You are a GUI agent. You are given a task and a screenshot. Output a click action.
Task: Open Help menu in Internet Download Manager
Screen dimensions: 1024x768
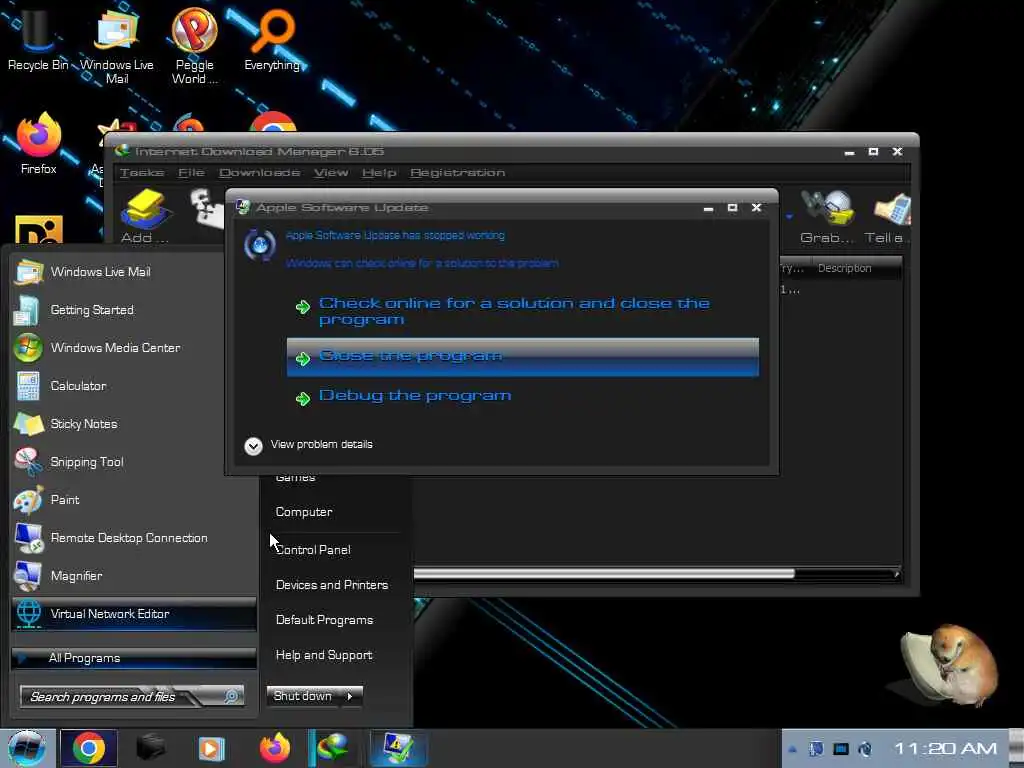pos(379,172)
